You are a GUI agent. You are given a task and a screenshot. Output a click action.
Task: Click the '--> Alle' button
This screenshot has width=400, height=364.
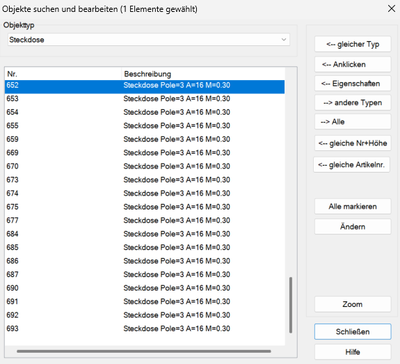tap(353, 122)
